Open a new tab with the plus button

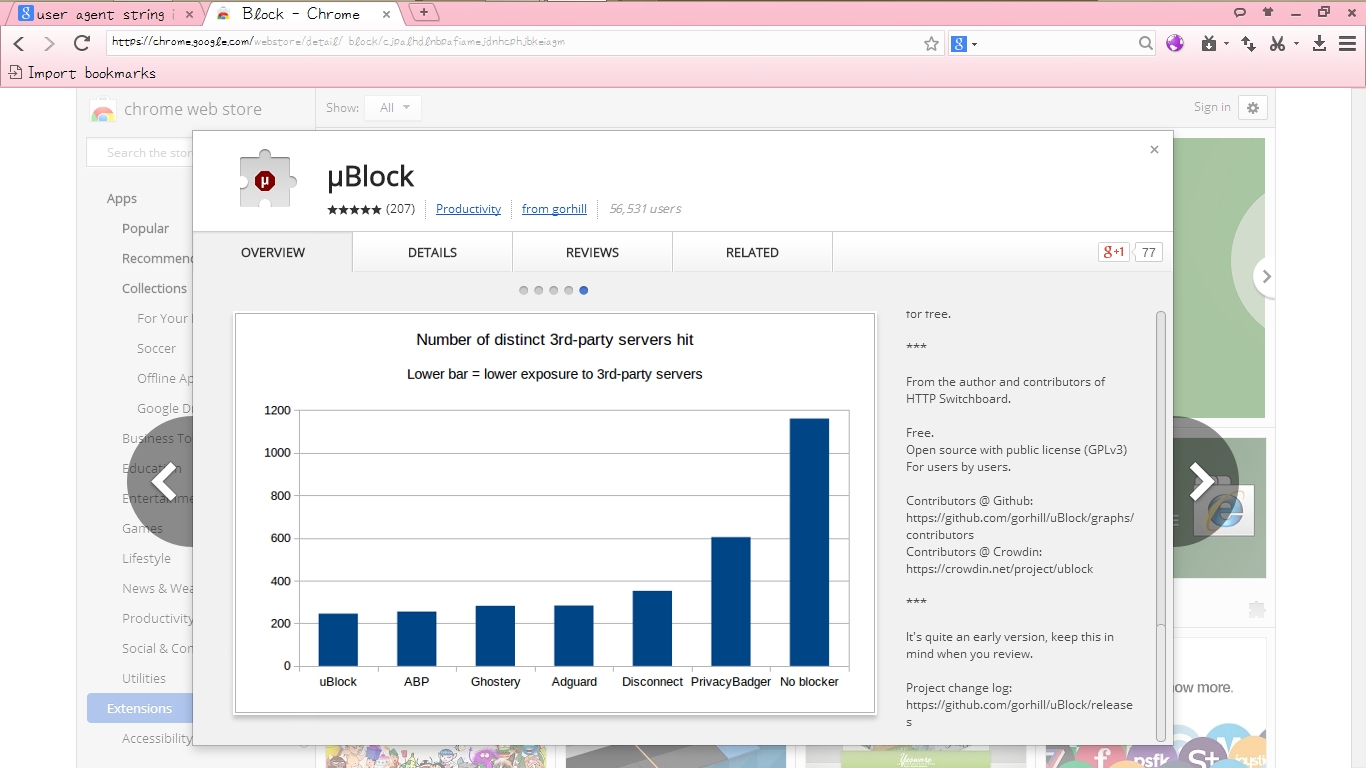pos(424,12)
